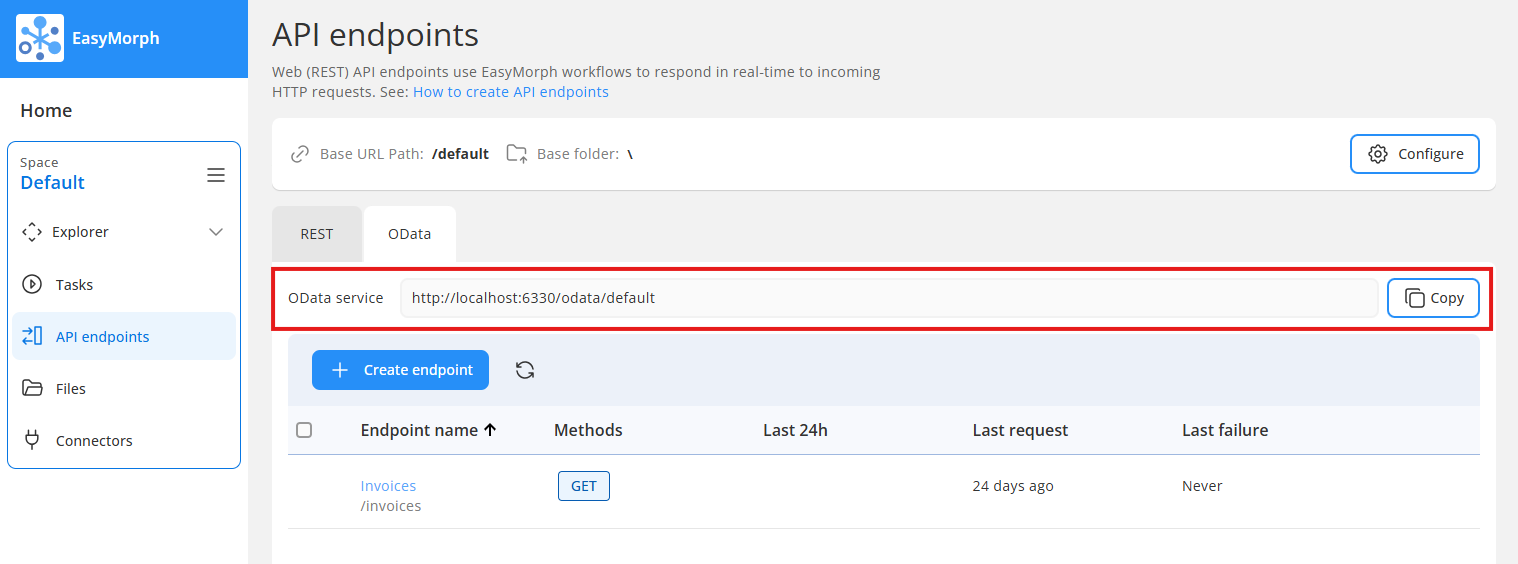Click the Connectors plug icon
The width and height of the screenshot is (1518, 564).
click(x=32, y=440)
